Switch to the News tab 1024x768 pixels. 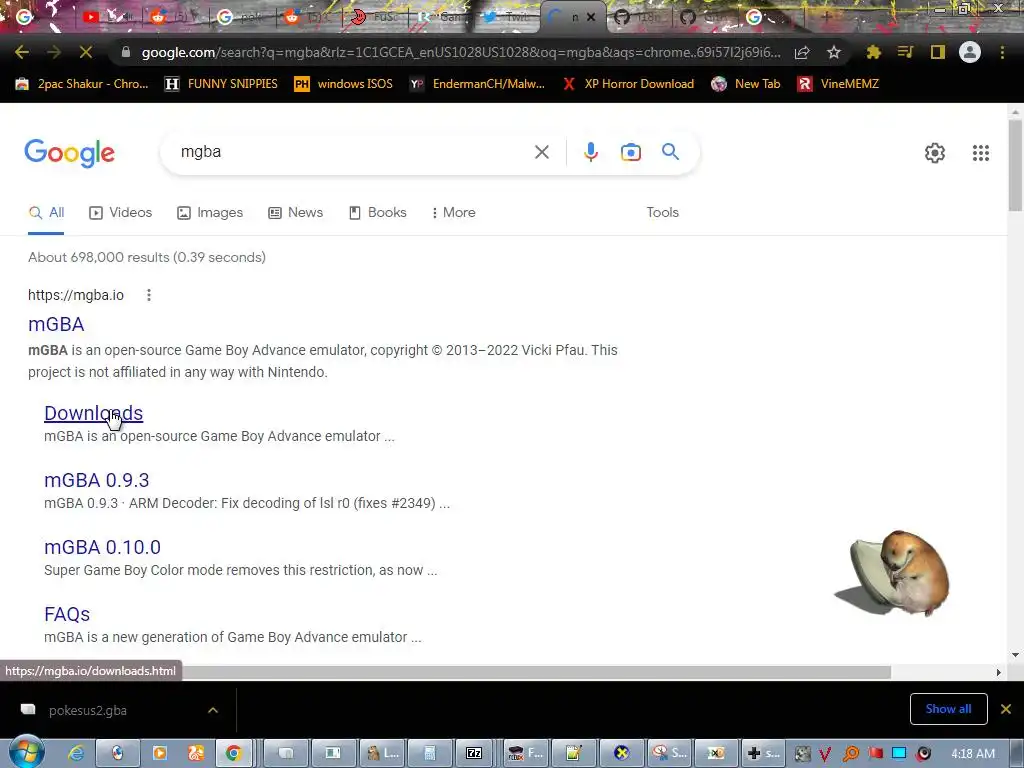296,213
